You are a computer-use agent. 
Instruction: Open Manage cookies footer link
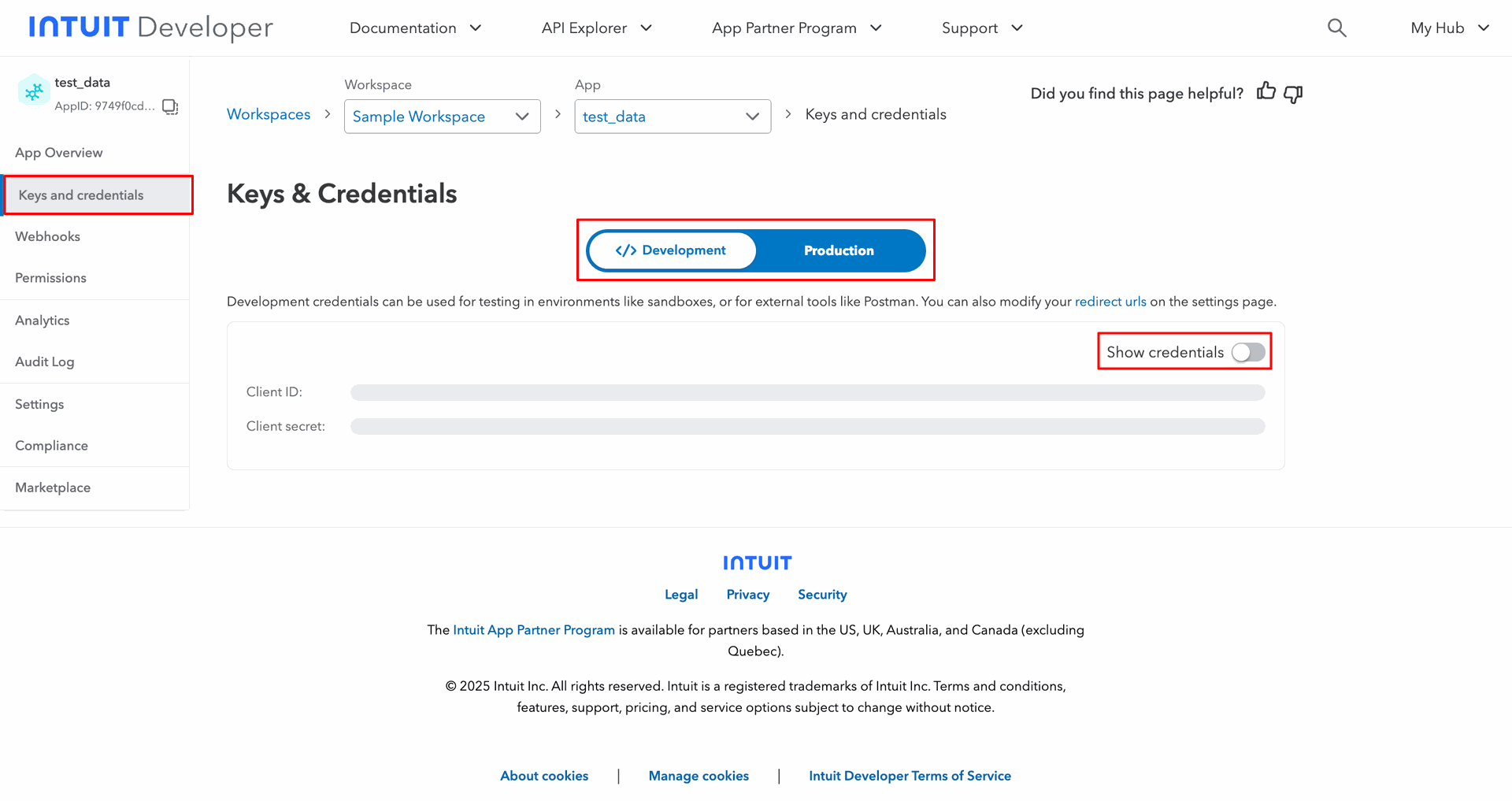click(699, 776)
